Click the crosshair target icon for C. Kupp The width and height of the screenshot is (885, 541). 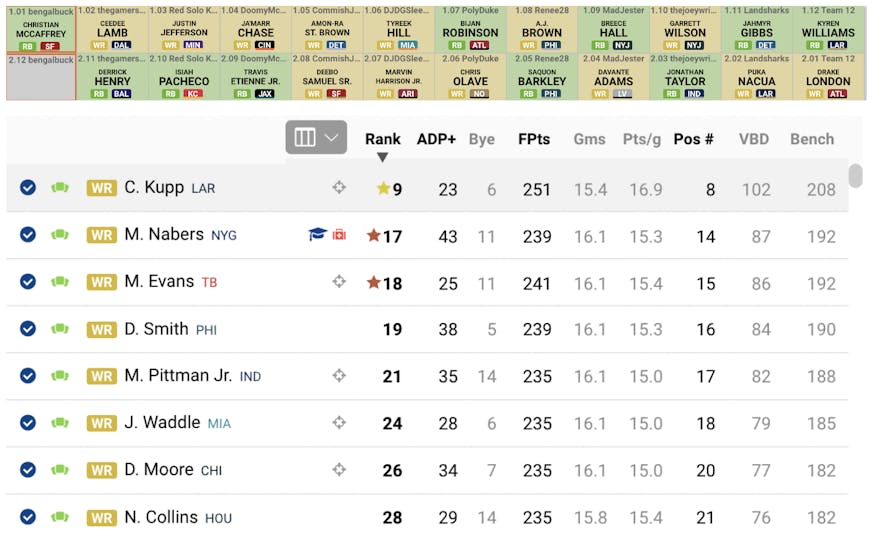tap(339, 187)
